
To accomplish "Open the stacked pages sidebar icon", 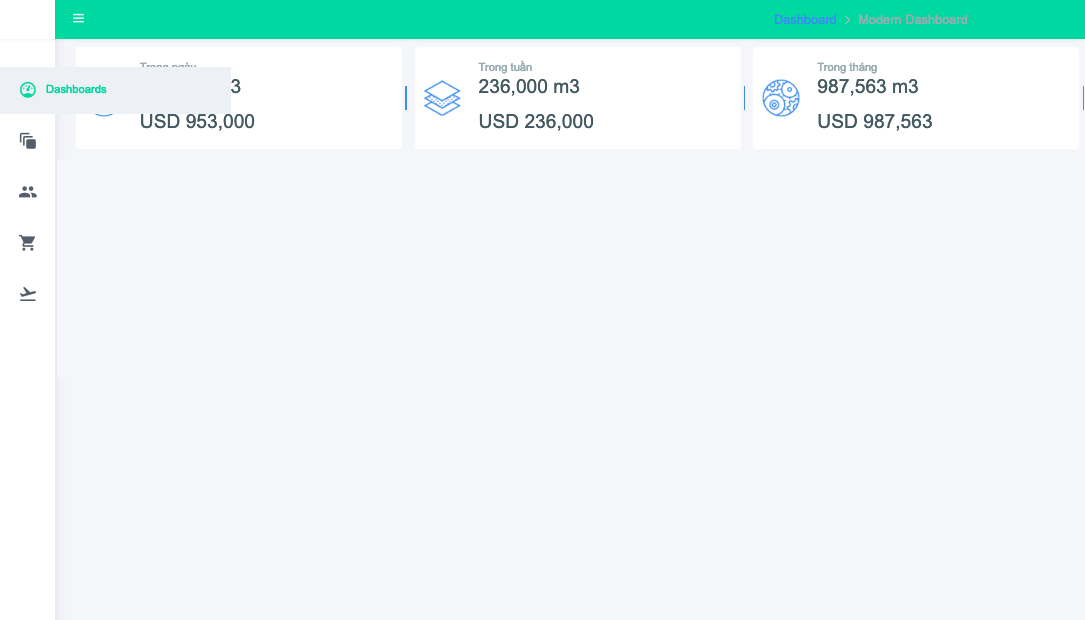I will pos(28,141).
